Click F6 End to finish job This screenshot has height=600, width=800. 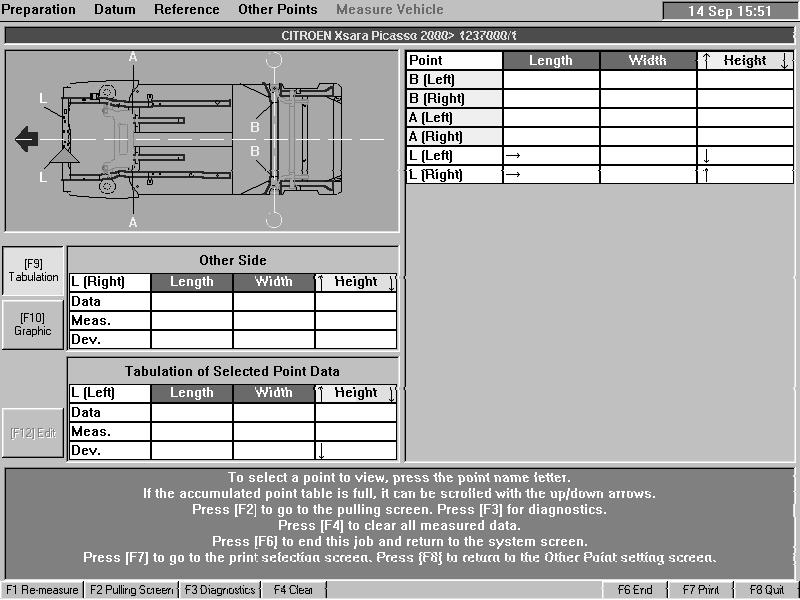click(x=635, y=590)
